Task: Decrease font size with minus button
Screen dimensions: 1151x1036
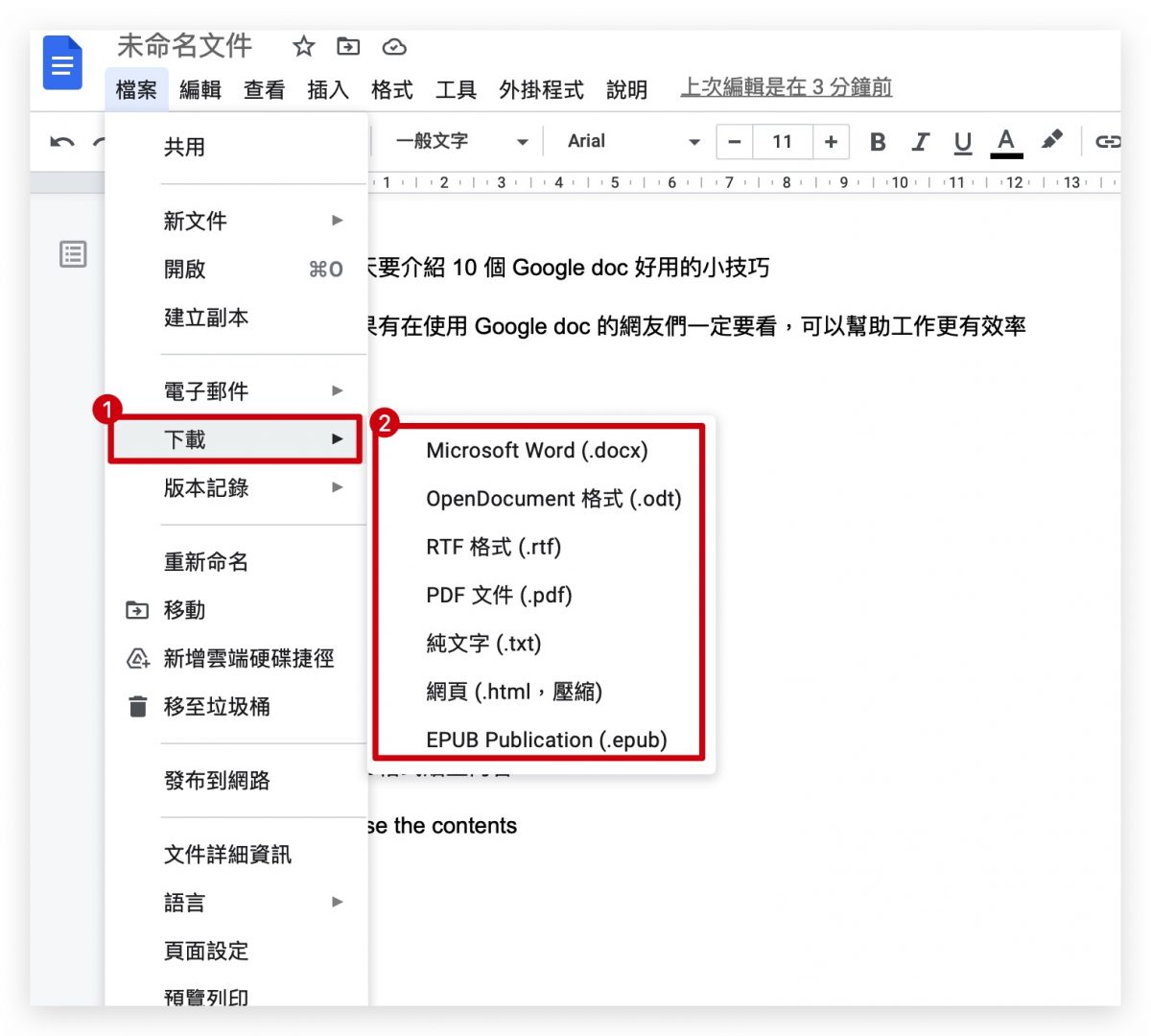Action: point(735,142)
